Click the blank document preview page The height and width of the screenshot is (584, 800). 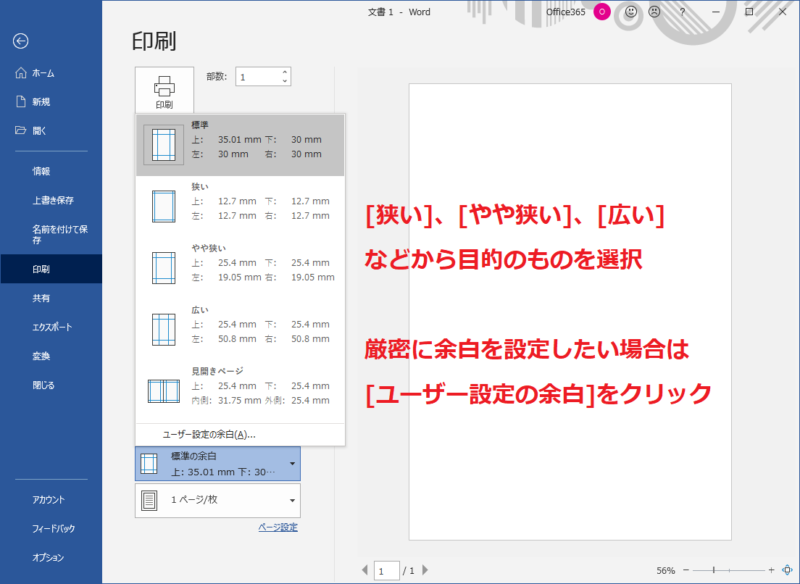coord(570,312)
